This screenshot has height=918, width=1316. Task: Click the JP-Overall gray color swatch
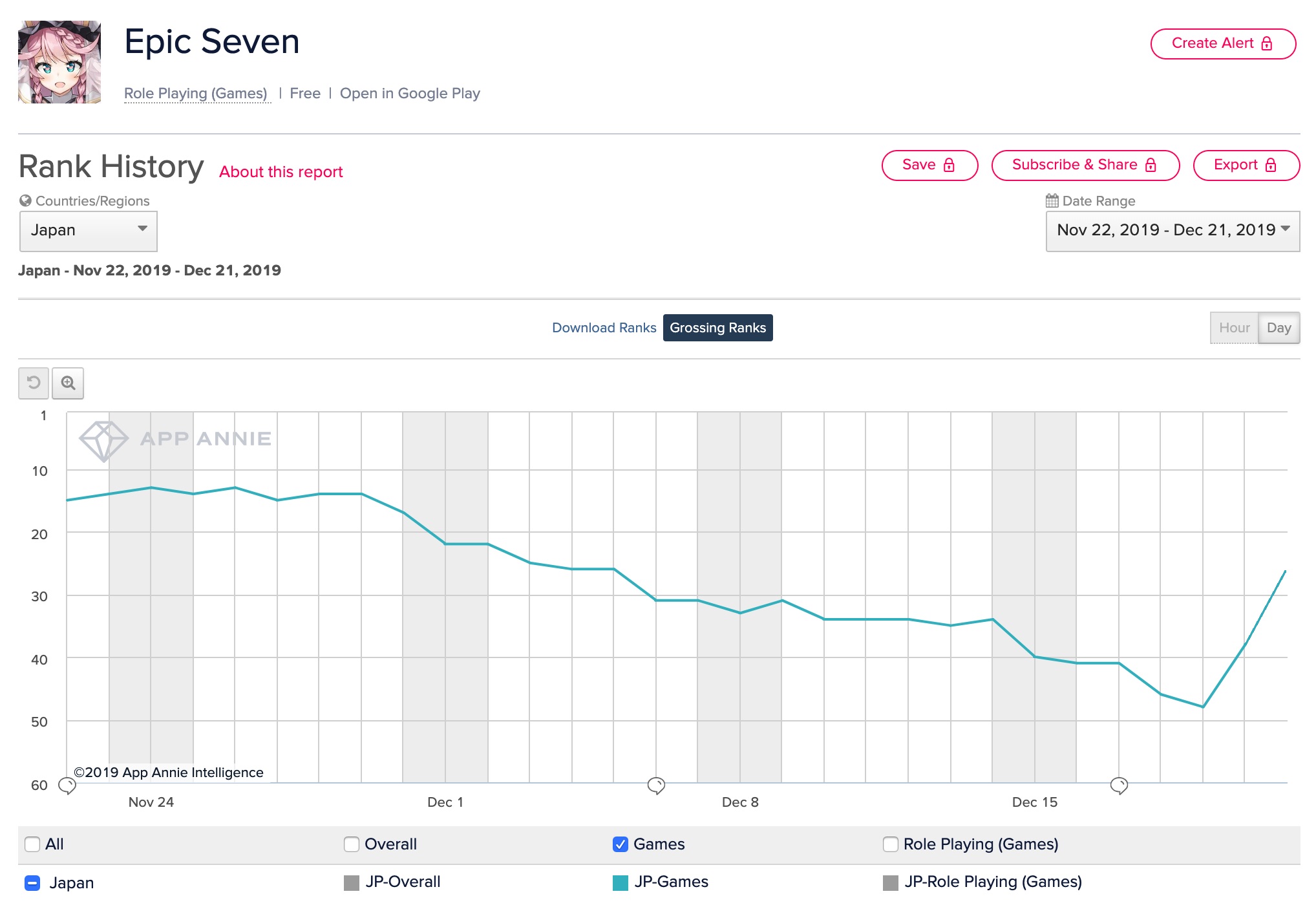[x=352, y=883]
